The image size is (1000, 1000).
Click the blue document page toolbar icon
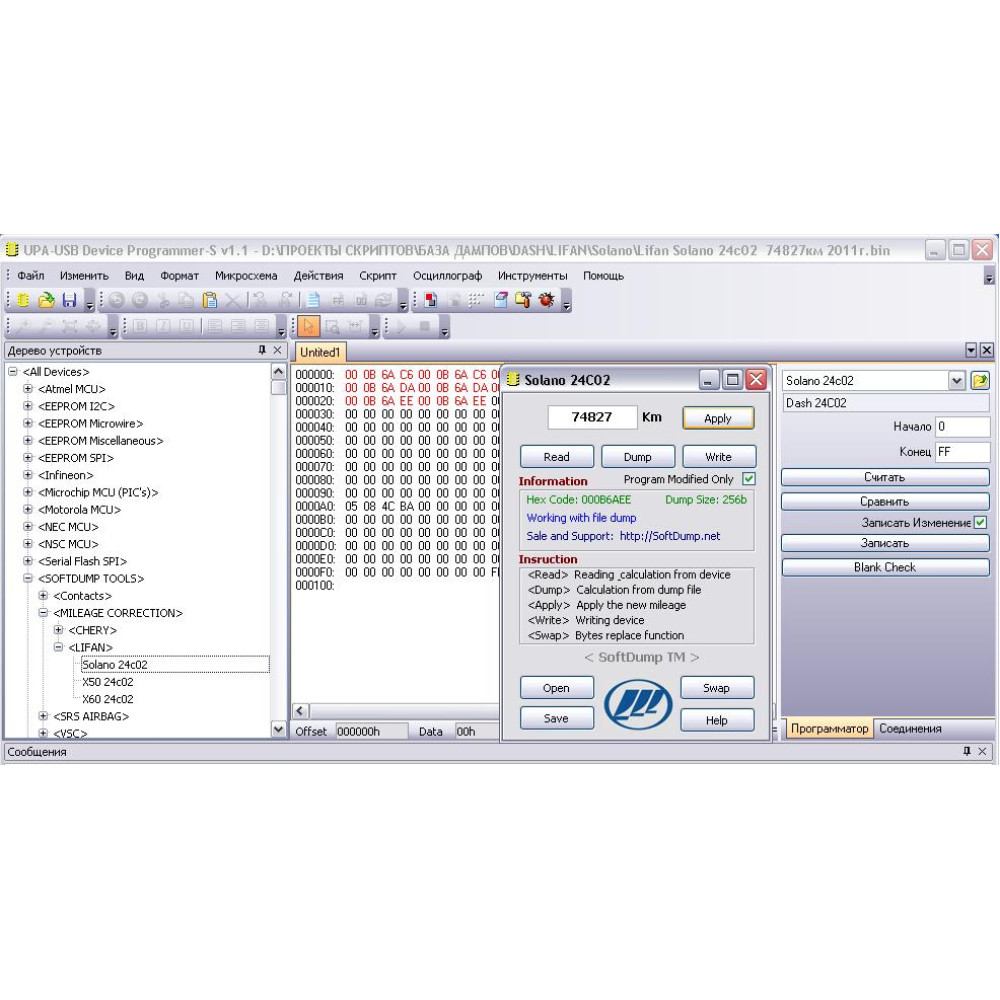coord(313,300)
